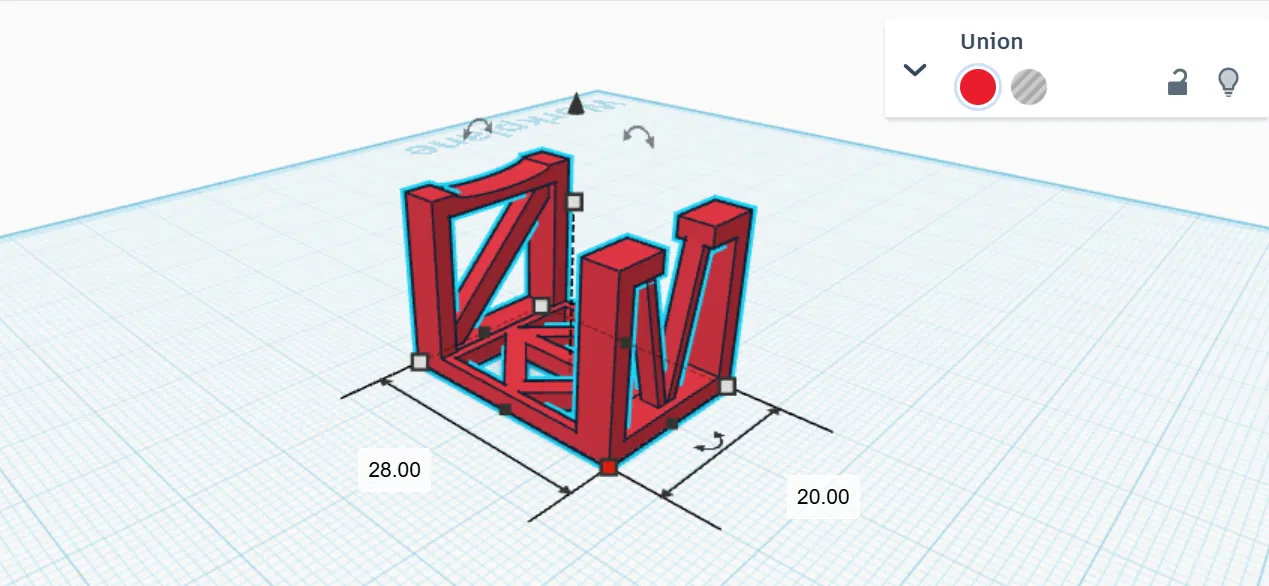Select the red front corner resize handle
The image size is (1269, 586).
(x=608, y=467)
